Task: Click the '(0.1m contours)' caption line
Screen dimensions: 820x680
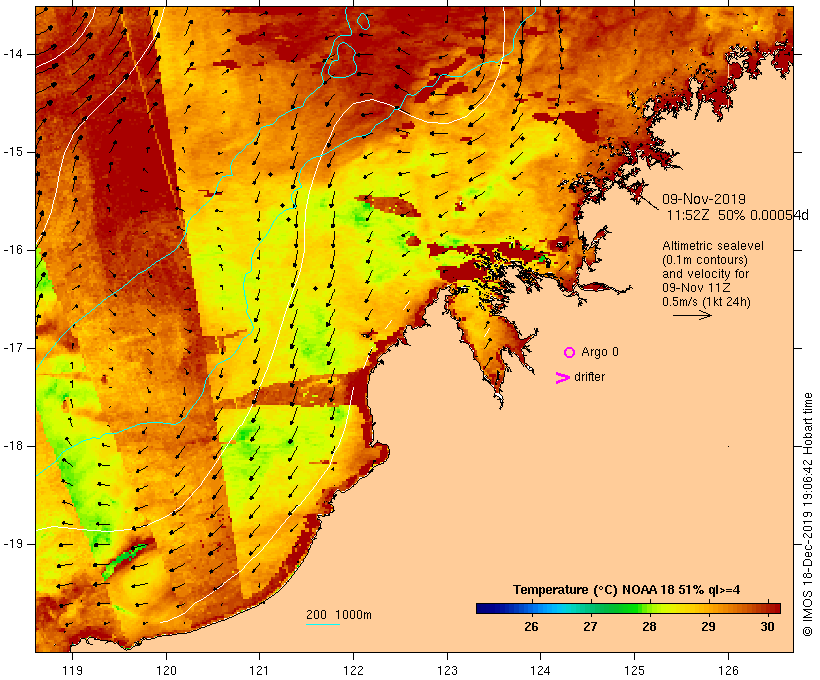Action: [x=705, y=260]
